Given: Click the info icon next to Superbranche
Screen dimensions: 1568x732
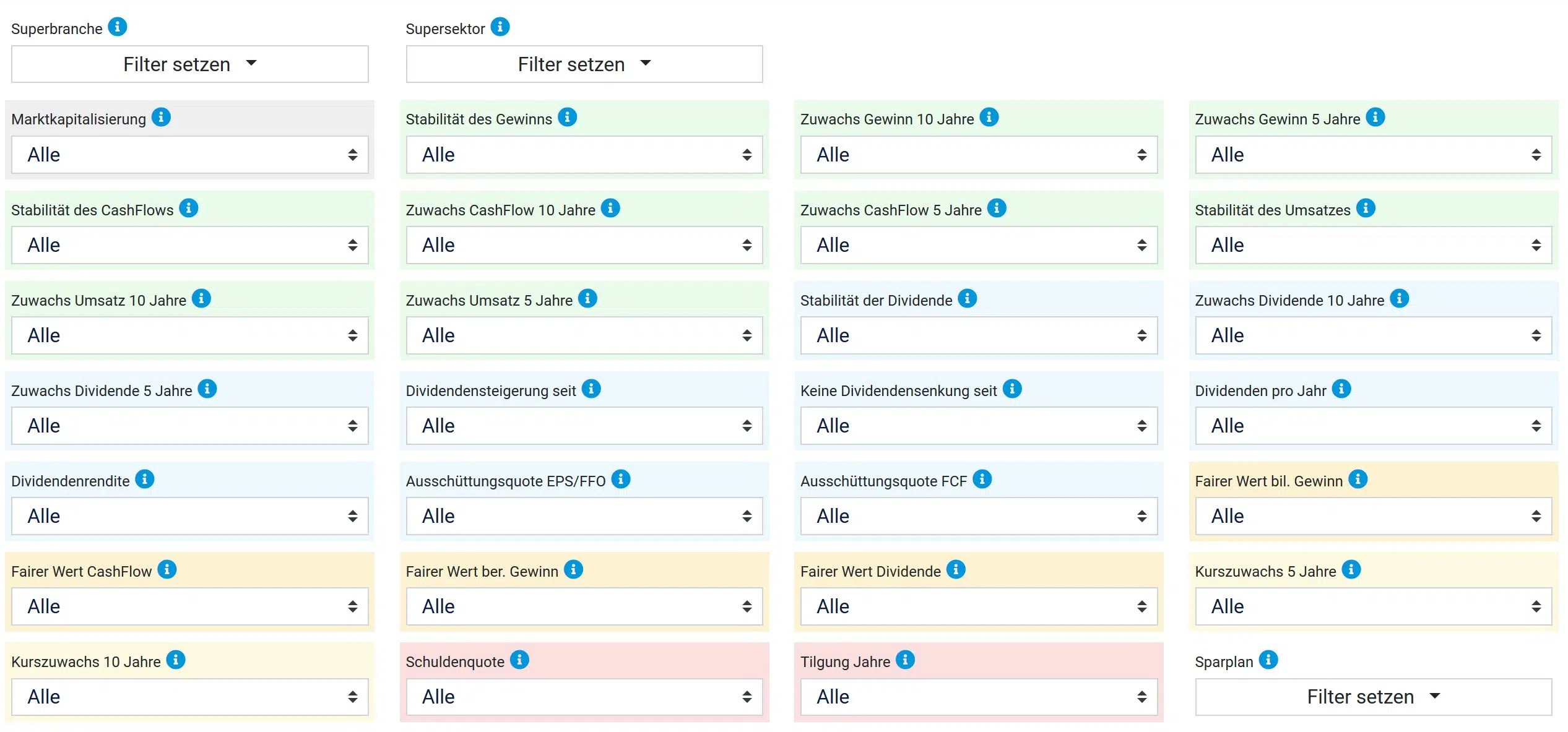Looking at the screenshot, I should coord(118,27).
